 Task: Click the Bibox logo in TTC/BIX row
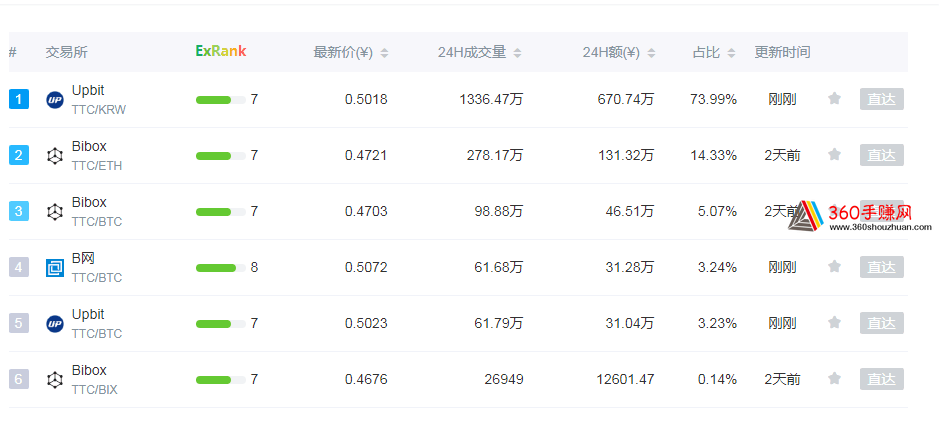tap(54, 379)
